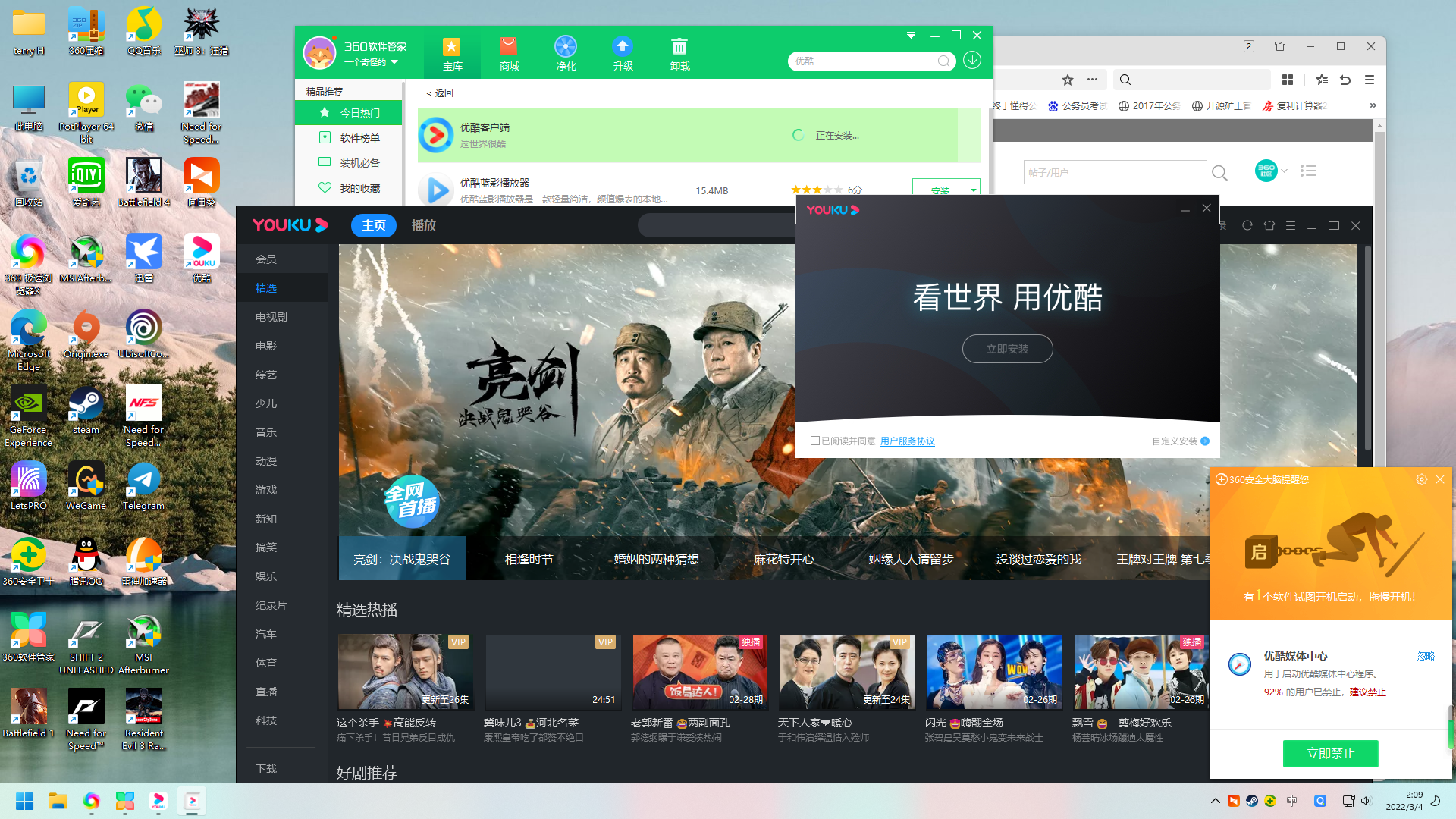1456x819 pixels.
Task: Click the 净化 (Clean) icon in 360软件管家
Action: (566, 52)
